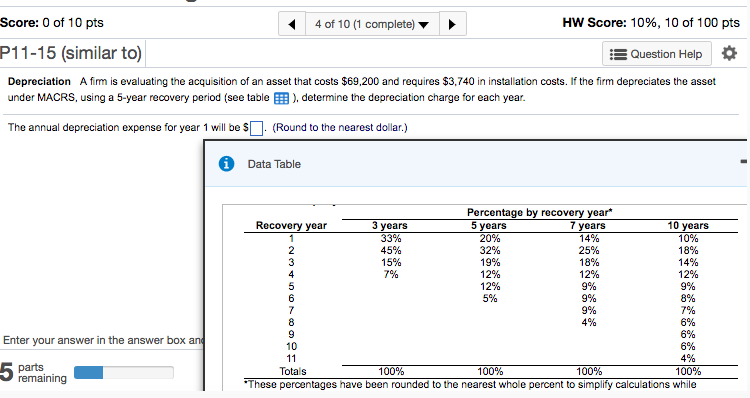This screenshot has width=750, height=398.
Task: Select the 20% cell for 5 years
Action: pyautogui.click(x=490, y=238)
